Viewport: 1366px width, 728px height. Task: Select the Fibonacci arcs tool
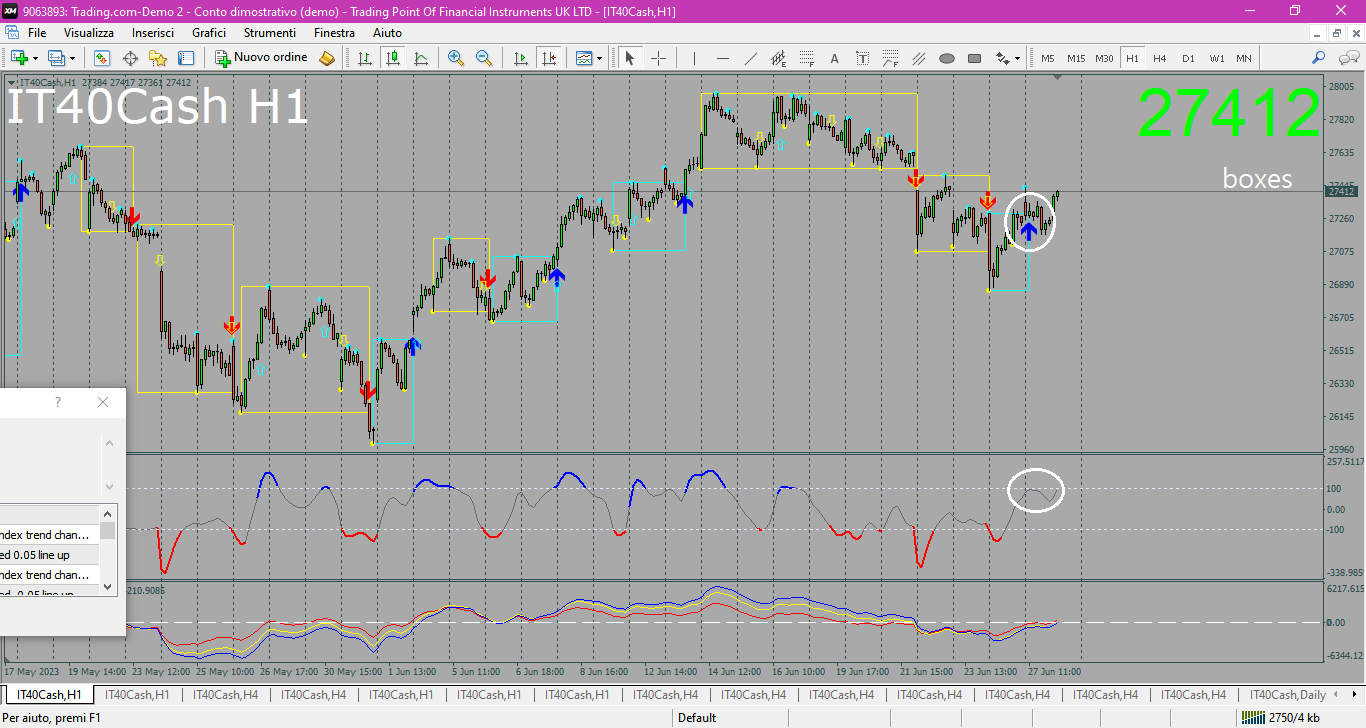(x=890, y=58)
